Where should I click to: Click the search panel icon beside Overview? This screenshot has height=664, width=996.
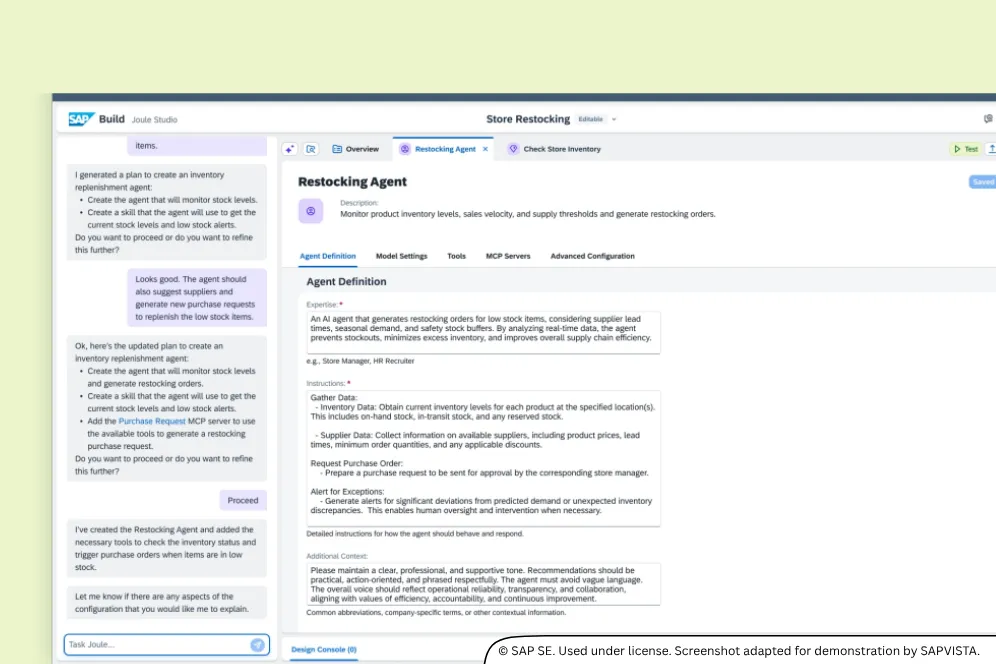311,149
